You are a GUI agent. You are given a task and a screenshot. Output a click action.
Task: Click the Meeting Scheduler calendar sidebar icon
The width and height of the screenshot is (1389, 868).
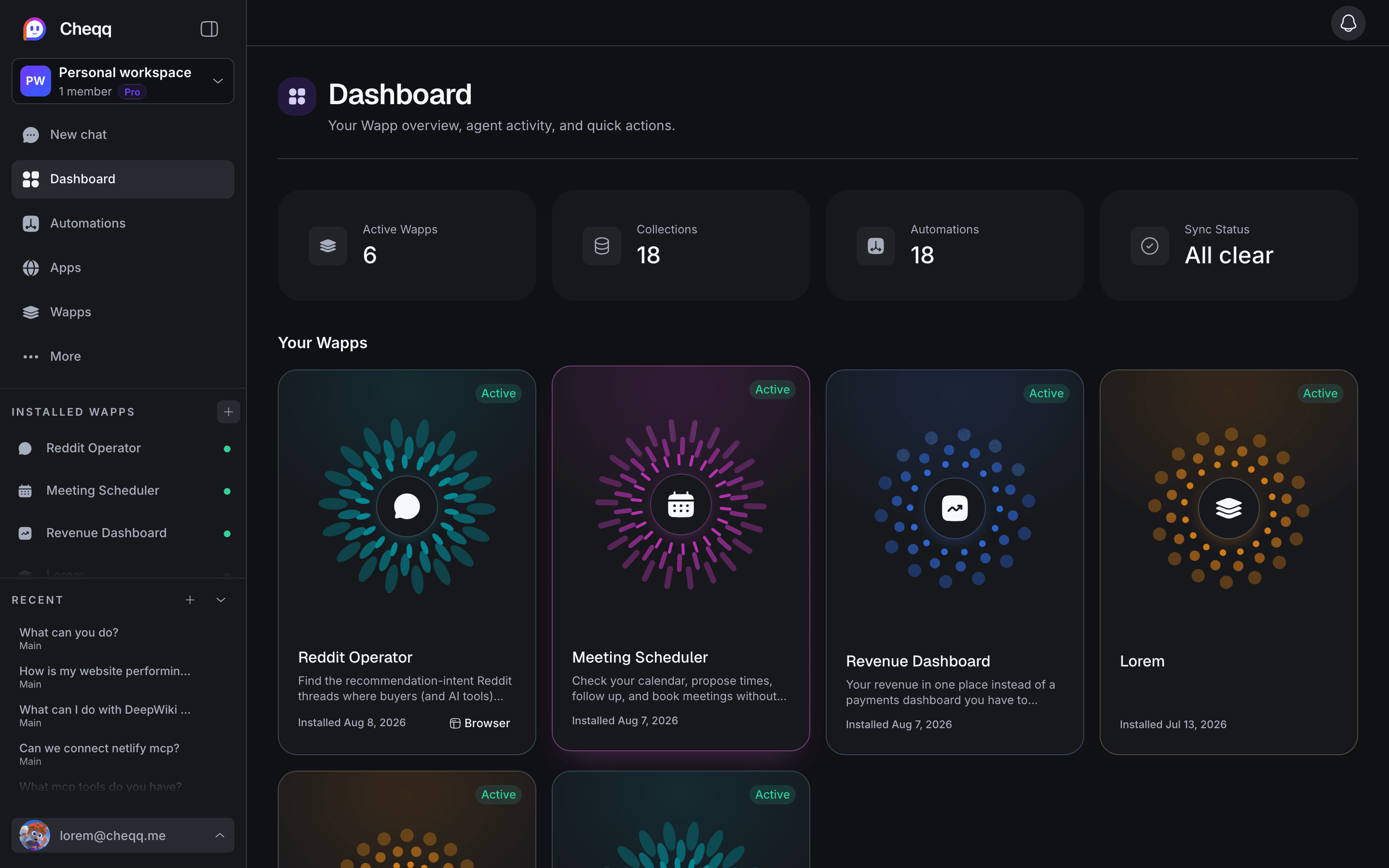pos(25,491)
